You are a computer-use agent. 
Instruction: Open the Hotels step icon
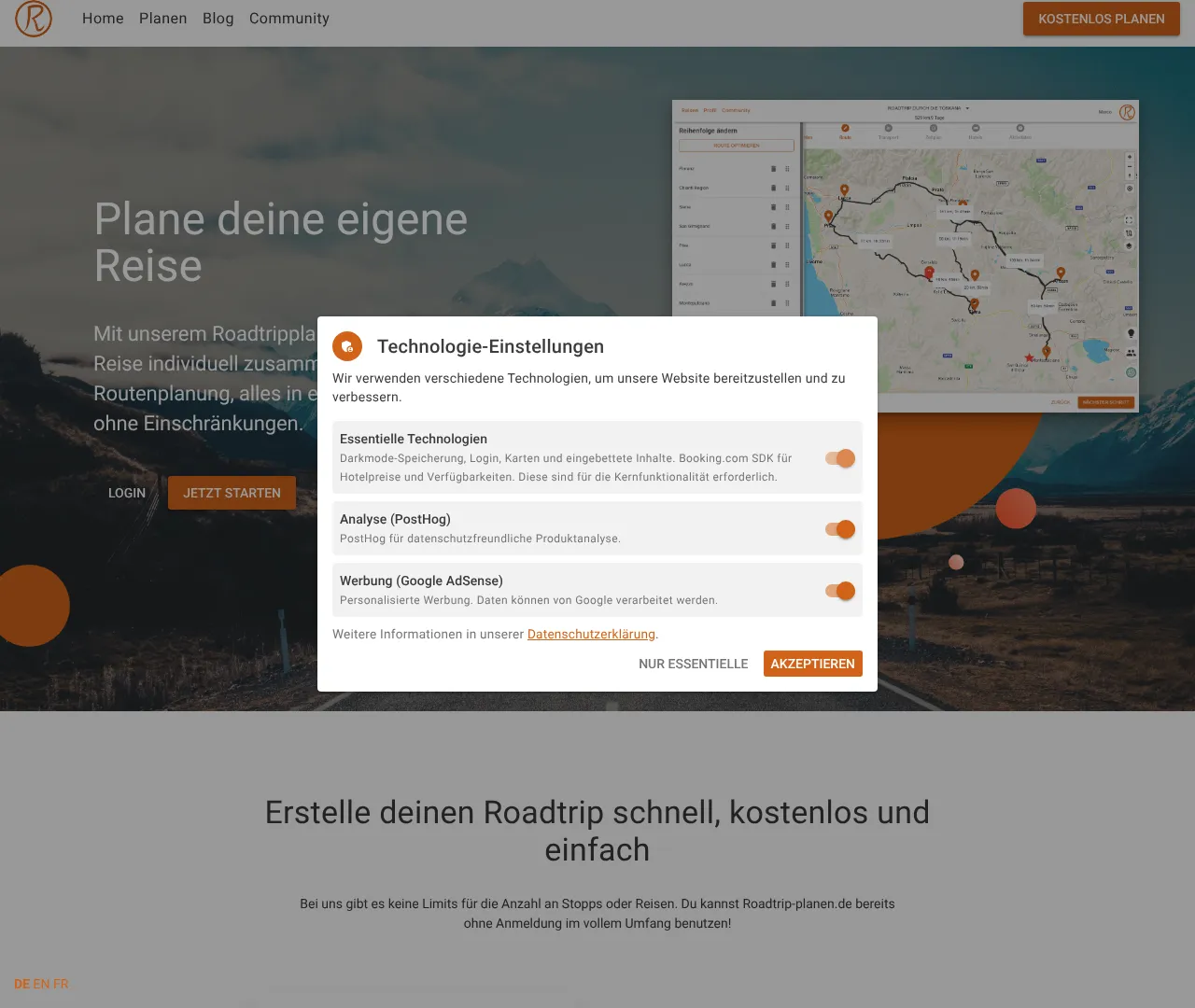[x=976, y=128]
